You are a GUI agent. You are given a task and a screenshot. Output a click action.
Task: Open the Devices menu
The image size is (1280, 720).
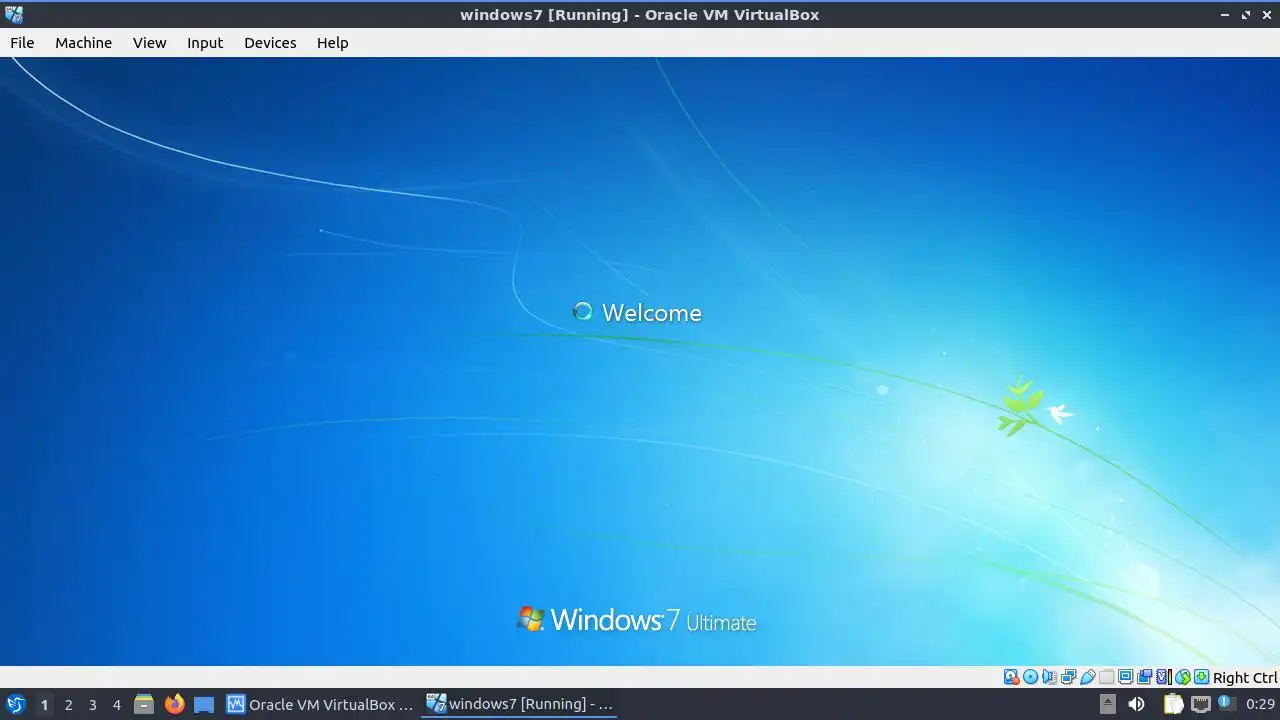270,43
